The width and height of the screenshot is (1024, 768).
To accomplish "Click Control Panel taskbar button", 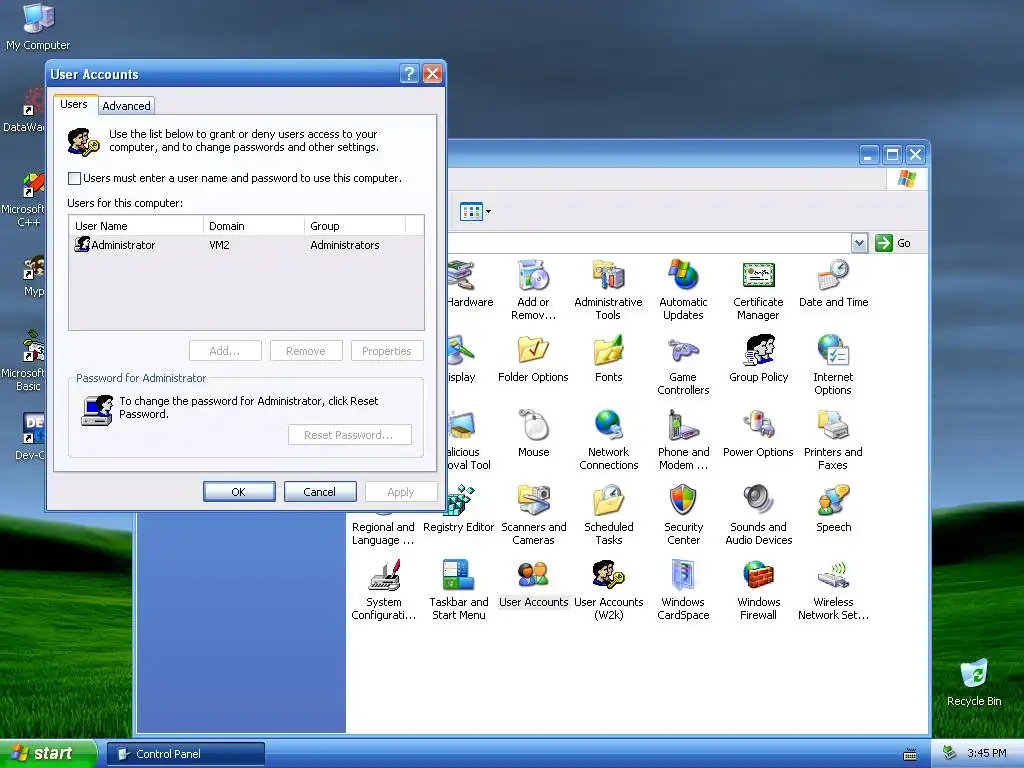I will point(185,754).
